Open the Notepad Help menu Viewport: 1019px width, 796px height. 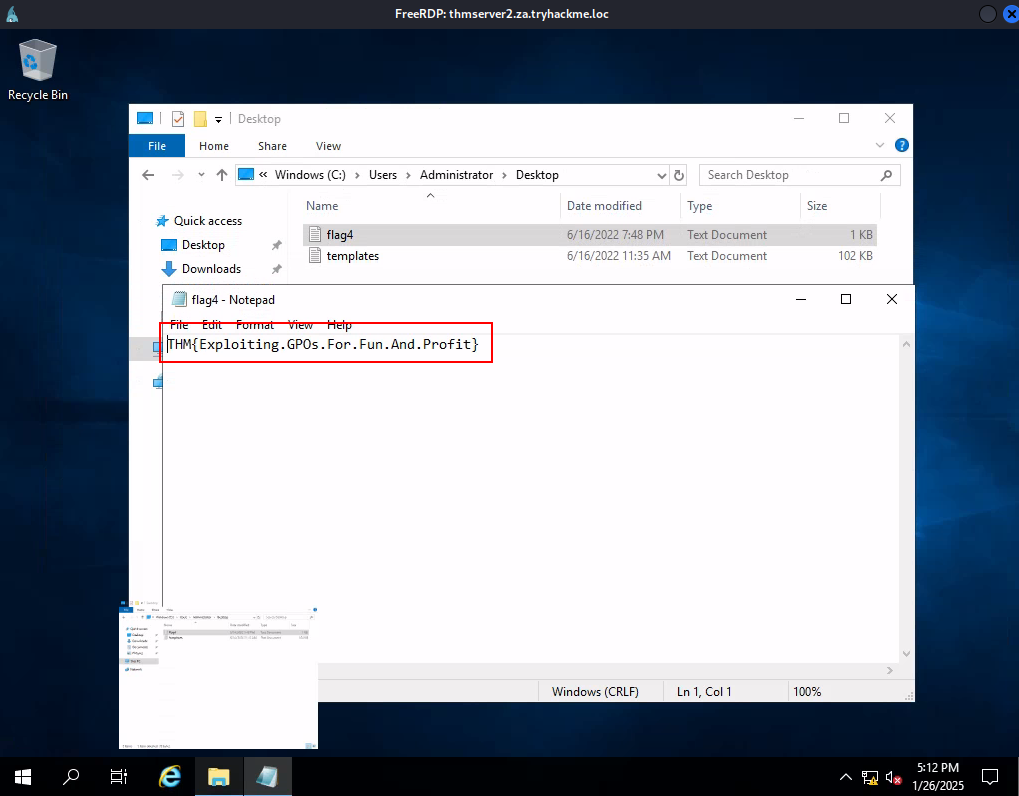pyautogui.click(x=339, y=324)
